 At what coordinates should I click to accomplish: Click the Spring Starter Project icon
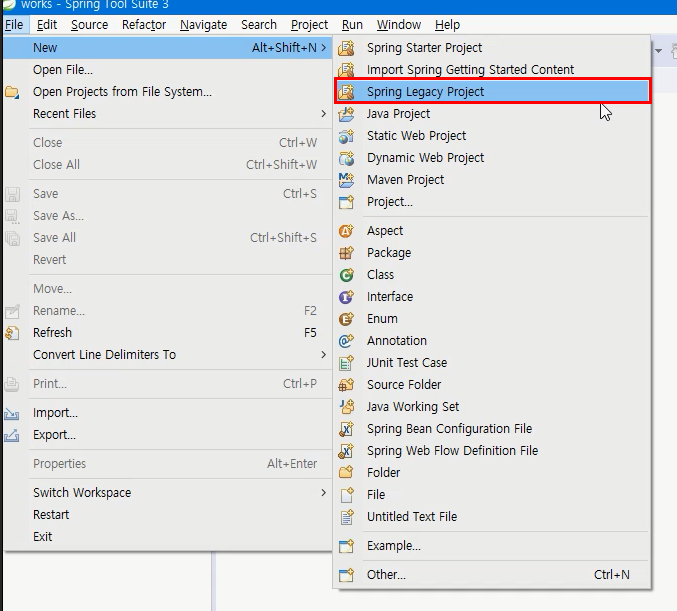coord(346,47)
